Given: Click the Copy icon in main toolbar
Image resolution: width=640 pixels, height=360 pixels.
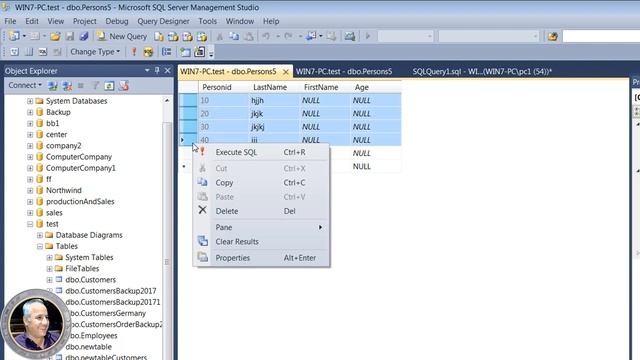Looking at the screenshot, I should click(x=234, y=36).
